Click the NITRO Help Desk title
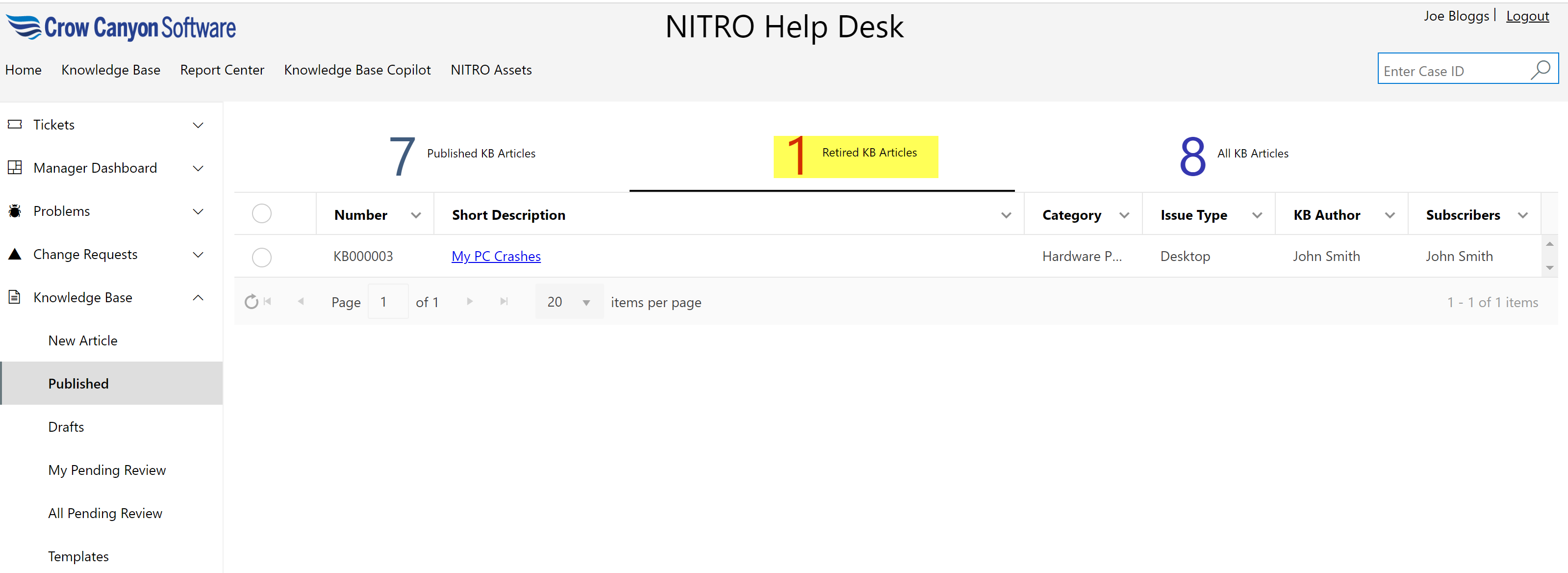The image size is (1568, 573). coord(784,27)
